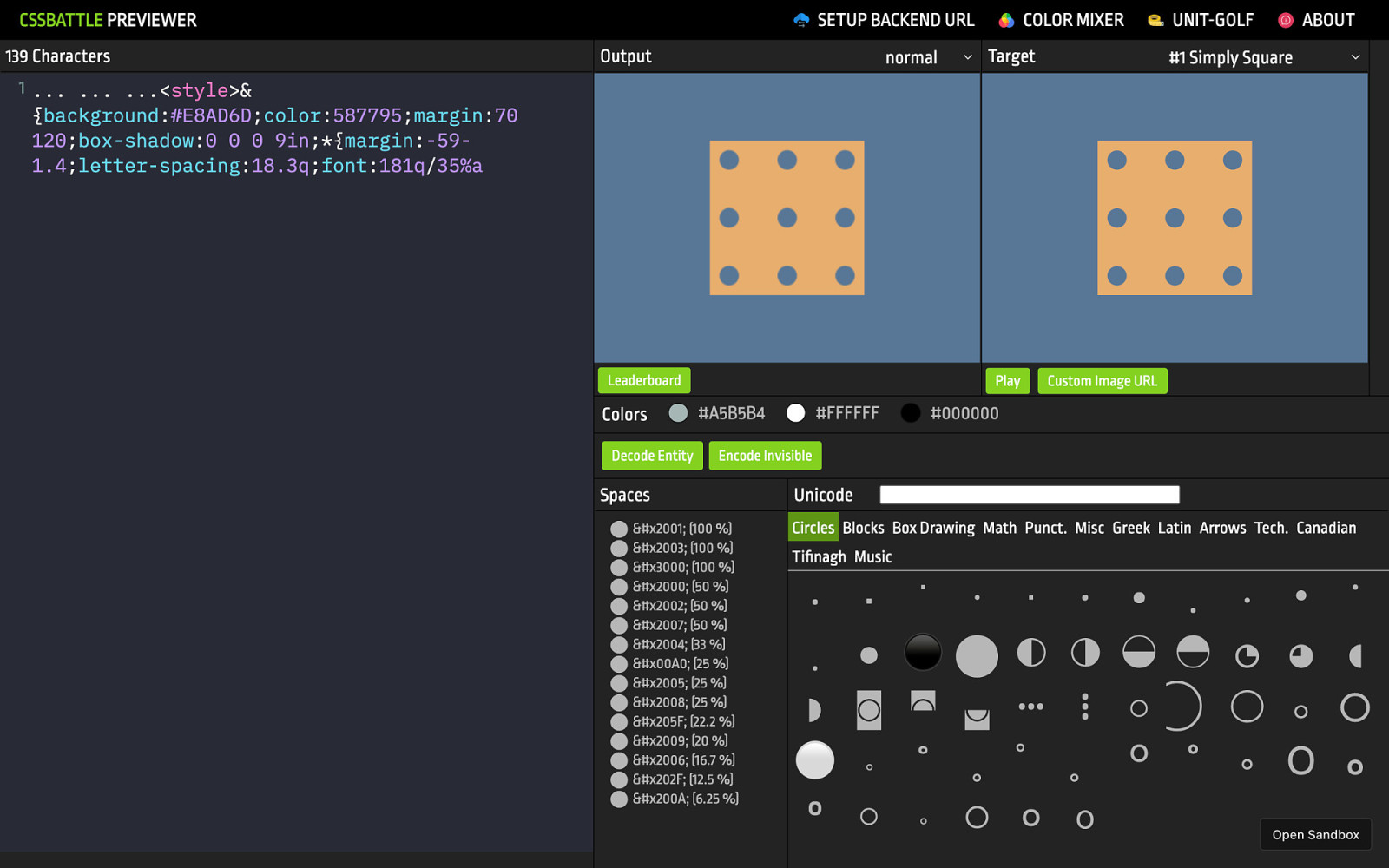The height and width of the screenshot is (868, 1389).
Task: Pick the left half-disc glyph
Action: tap(1355, 656)
